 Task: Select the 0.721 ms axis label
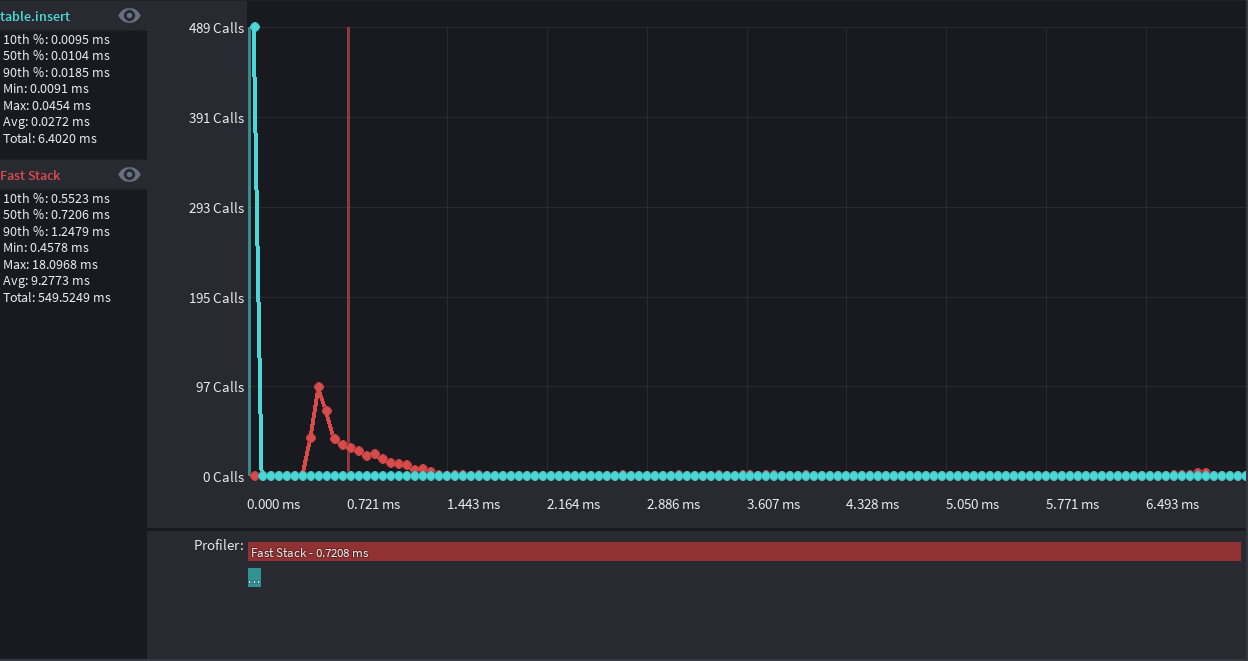[373, 504]
